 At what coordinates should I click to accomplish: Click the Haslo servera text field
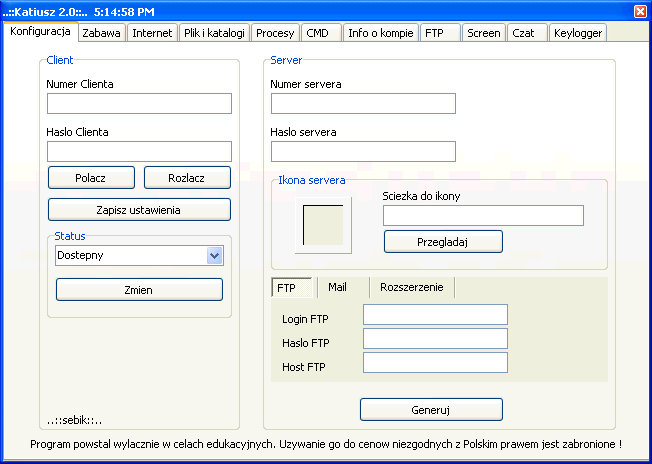[x=363, y=151]
